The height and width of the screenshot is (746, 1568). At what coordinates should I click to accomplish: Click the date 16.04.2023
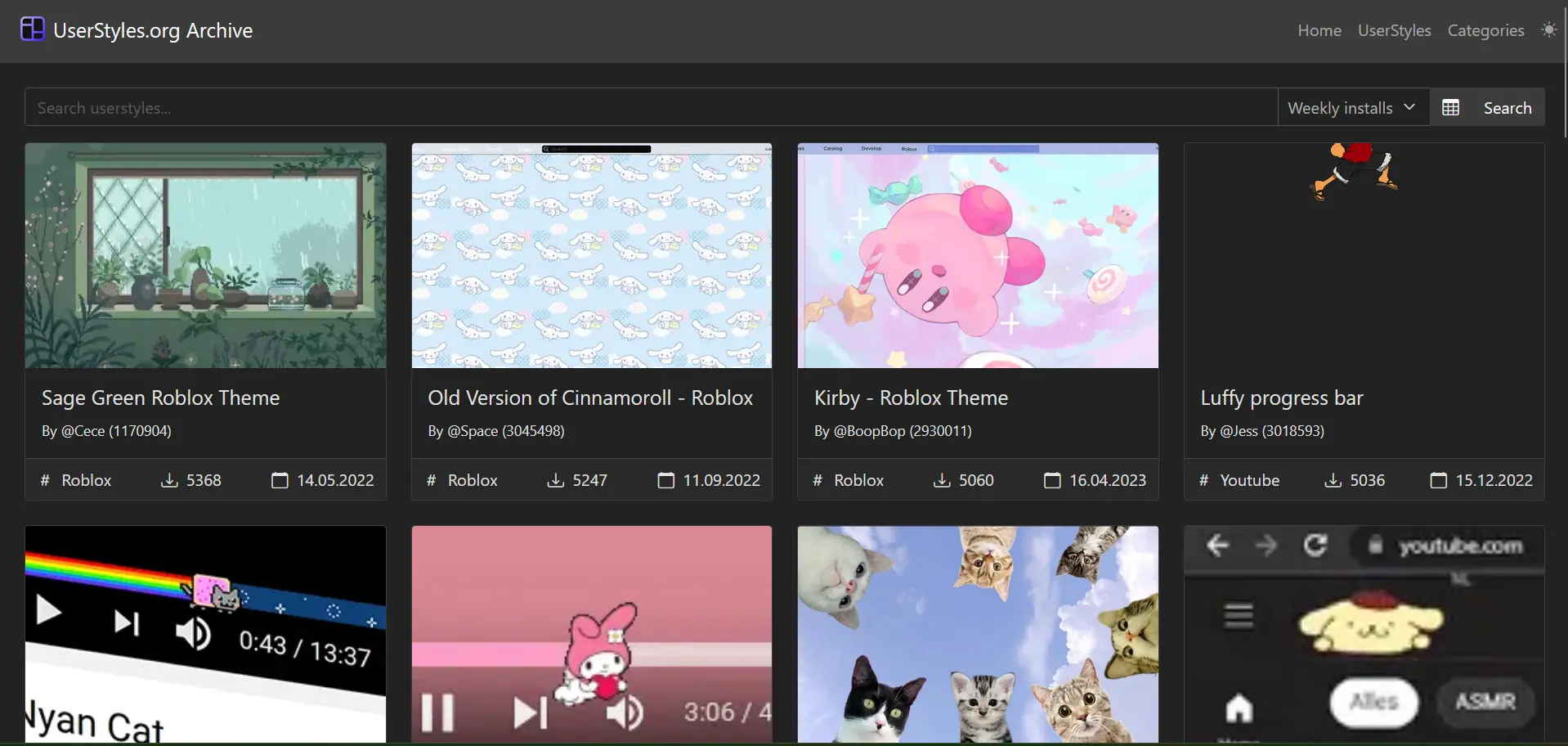tap(1108, 480)
